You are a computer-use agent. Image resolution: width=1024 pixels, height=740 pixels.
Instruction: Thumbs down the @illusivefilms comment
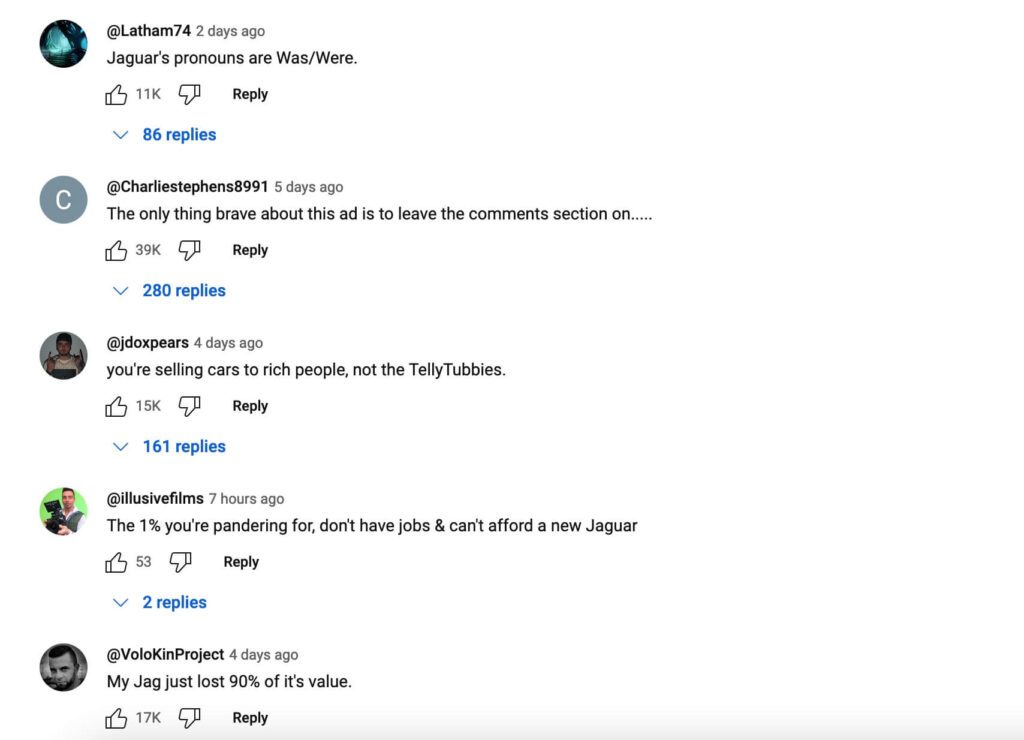(180, 562)
